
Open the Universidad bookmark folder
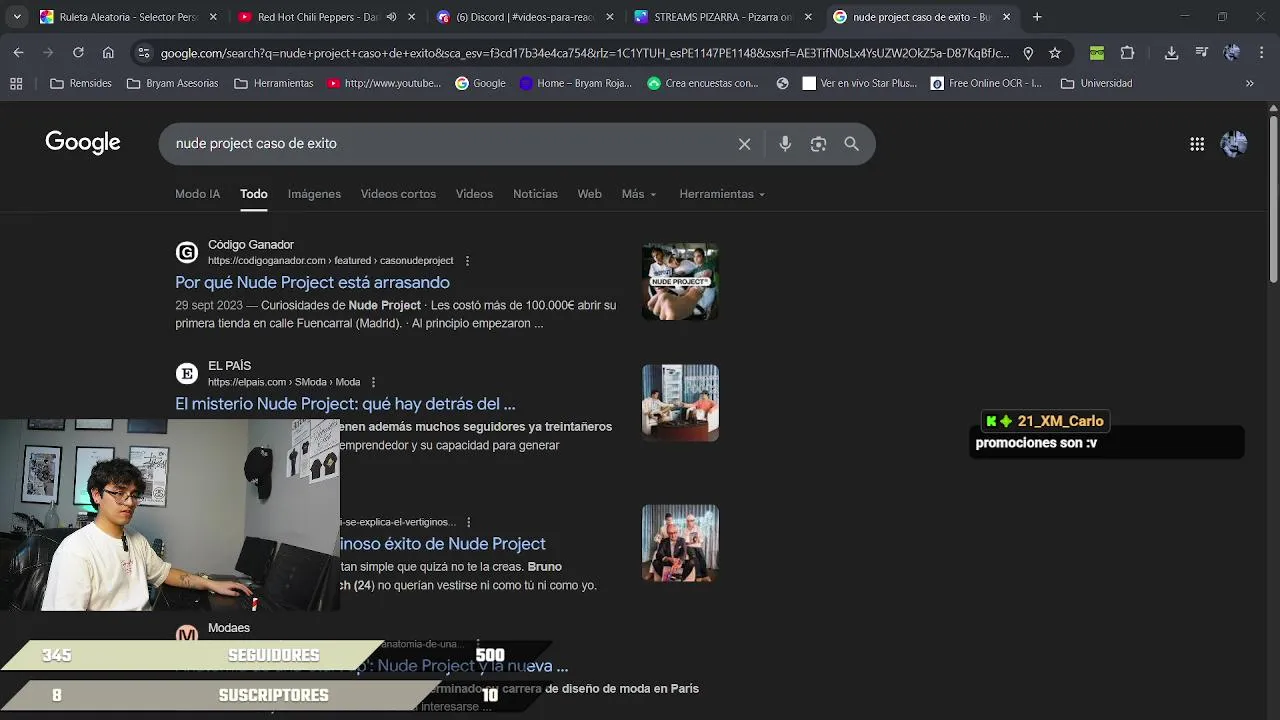(x=1096, y=83)
